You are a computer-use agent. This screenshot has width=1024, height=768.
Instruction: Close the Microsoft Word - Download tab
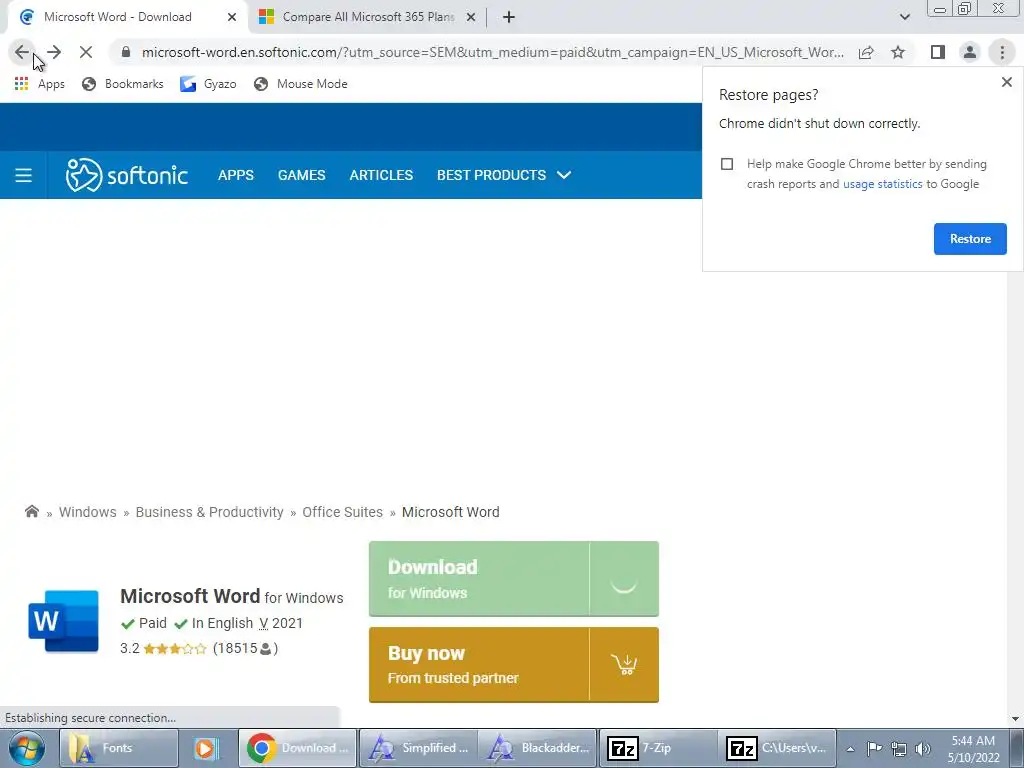pyautogui.click(x=232, y=17)
